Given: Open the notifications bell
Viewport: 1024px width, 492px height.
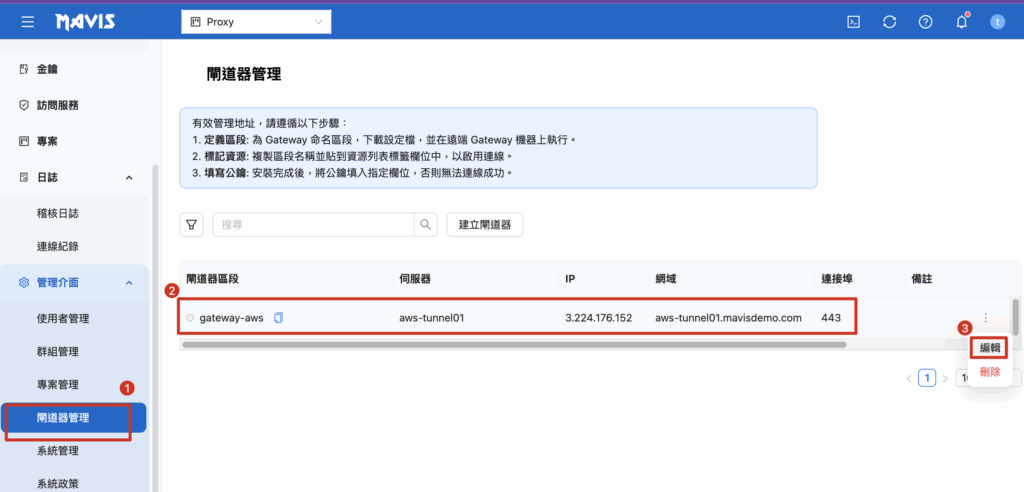Looking at the screenshot, I should click(x=961, y=22).
